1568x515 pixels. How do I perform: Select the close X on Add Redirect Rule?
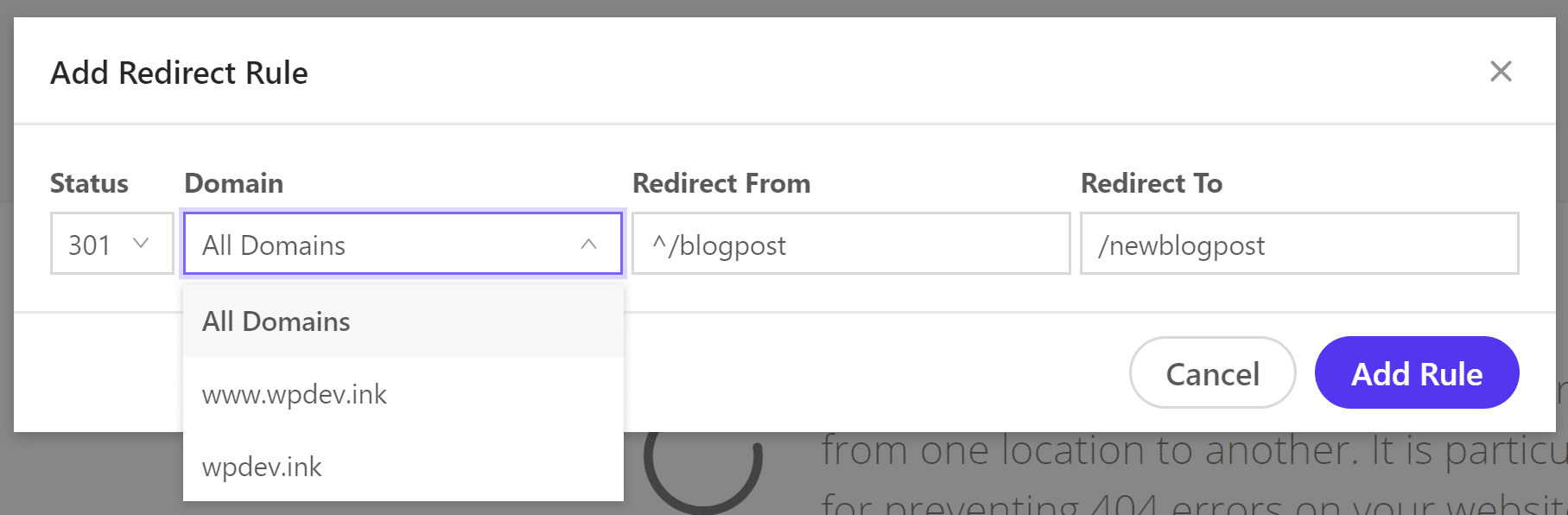tap(1501, 72)
